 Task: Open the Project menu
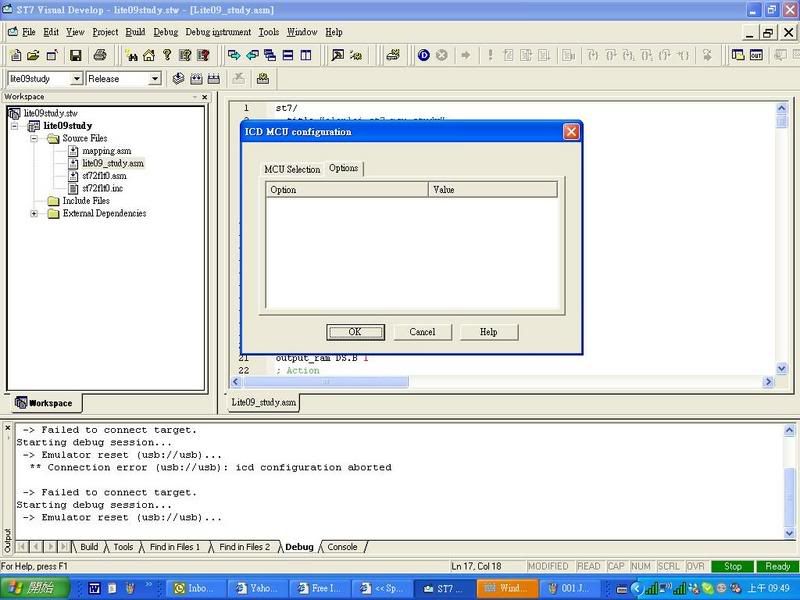[x=105, y=32]
